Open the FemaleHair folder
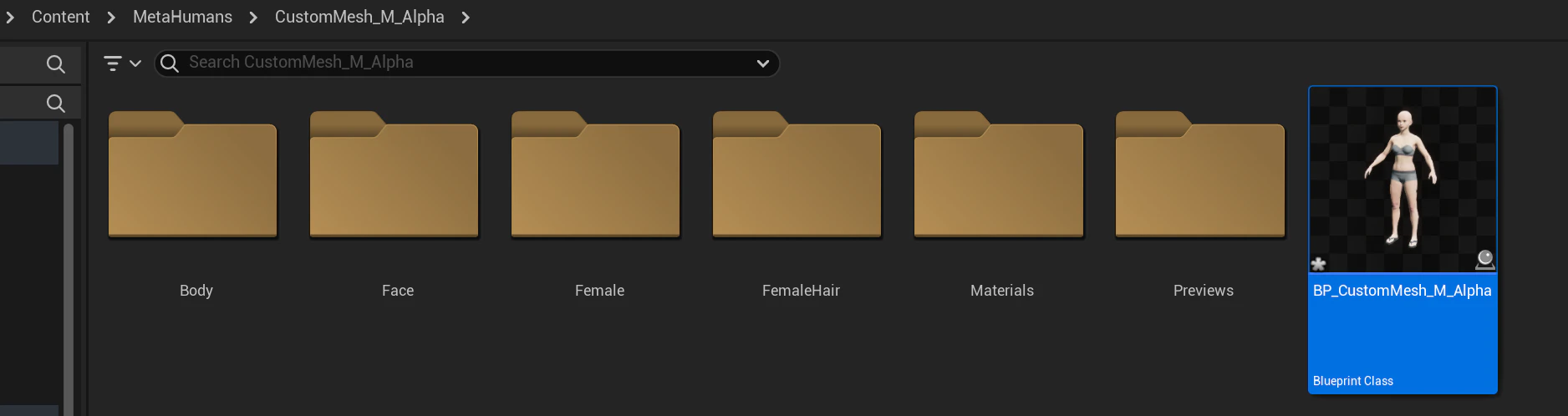The image size is (1568, 416). [x=797, y=175]
